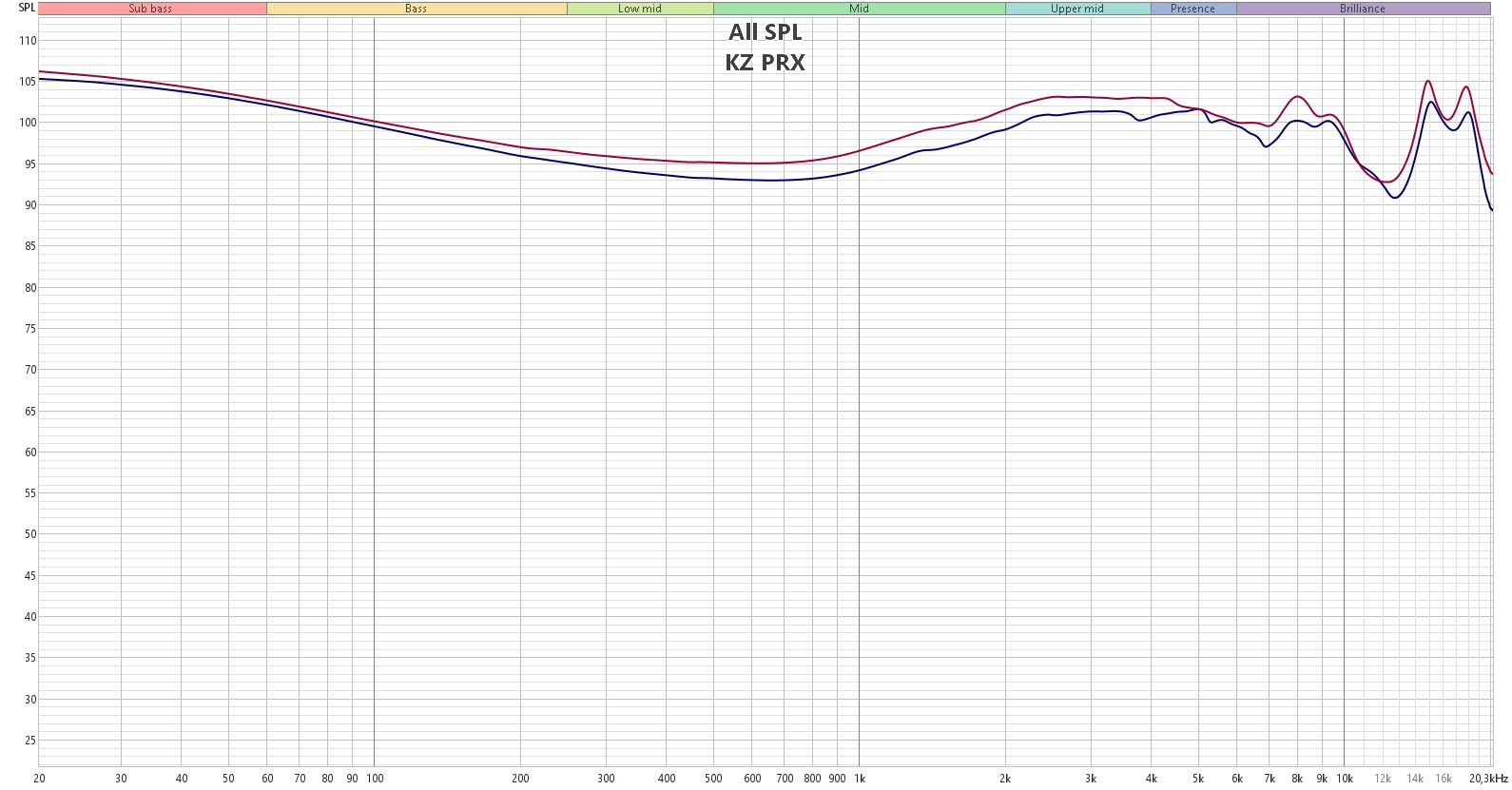This screenshot has width=1512, height=790.
Task: Click the 75 dB axis label
Action: click(30, 329)
